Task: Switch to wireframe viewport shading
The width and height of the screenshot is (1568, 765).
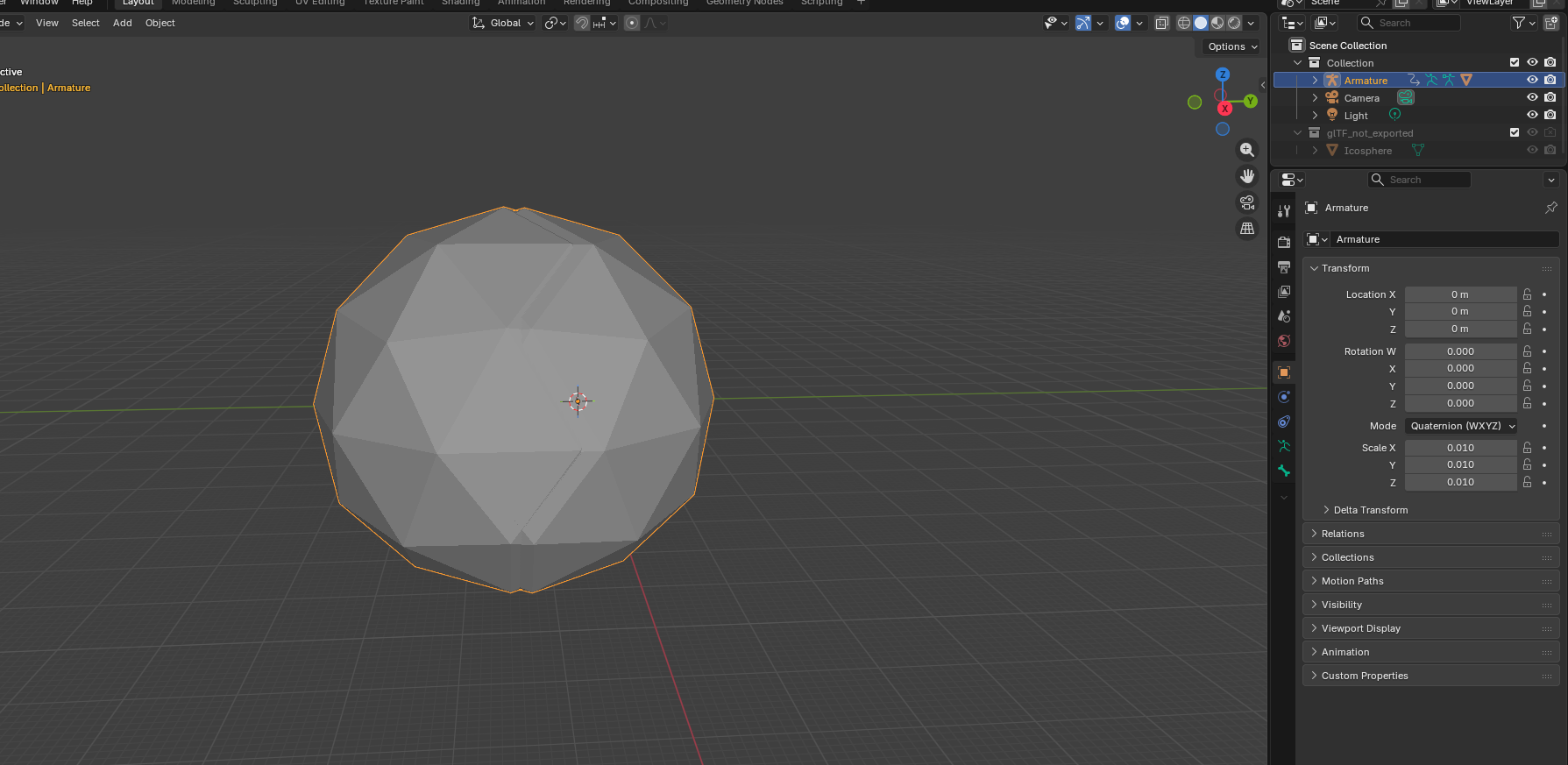Action: pos(1184,23)
